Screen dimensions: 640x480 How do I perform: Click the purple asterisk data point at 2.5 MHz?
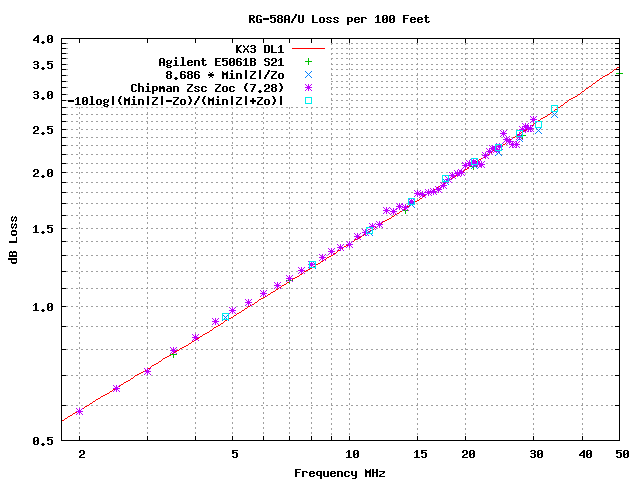coord(116,389)
